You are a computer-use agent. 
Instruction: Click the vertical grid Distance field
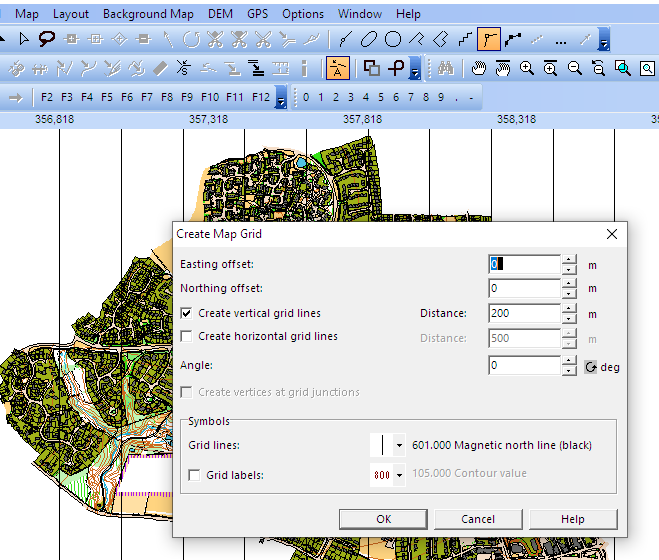pos(523,314)
